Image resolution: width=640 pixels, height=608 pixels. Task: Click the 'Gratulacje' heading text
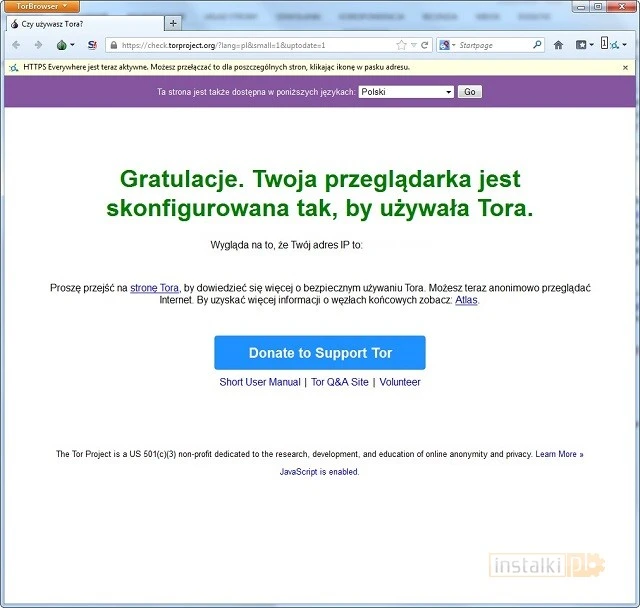(320, 193)
